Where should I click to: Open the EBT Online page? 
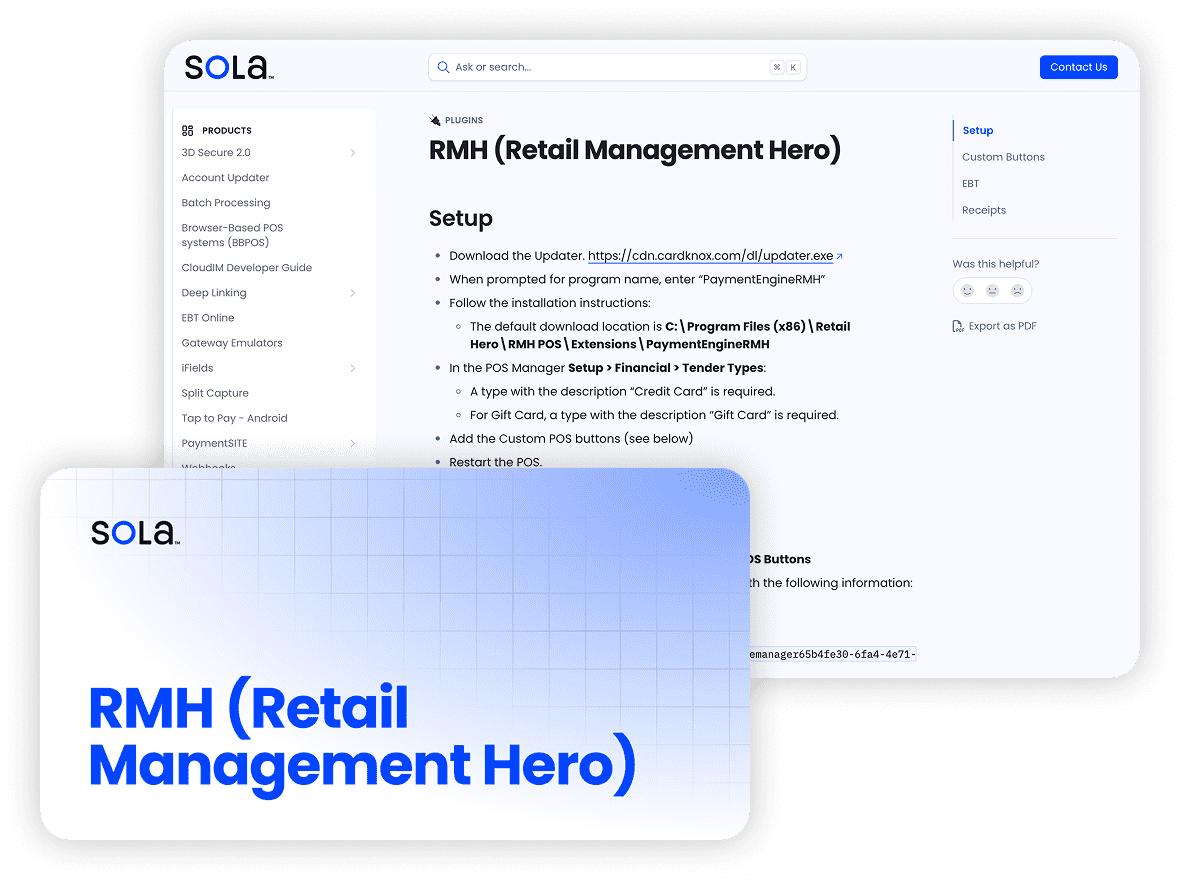click(x=208, y=318)
